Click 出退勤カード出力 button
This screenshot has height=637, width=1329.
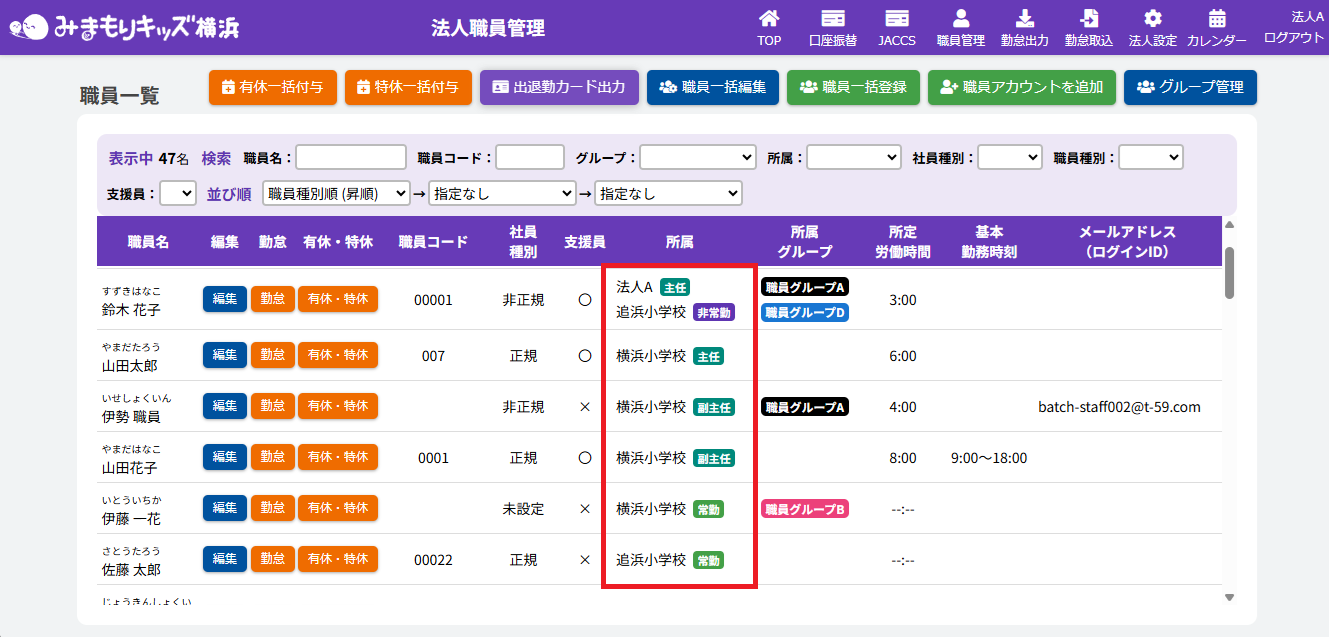[x=559, y=87]
